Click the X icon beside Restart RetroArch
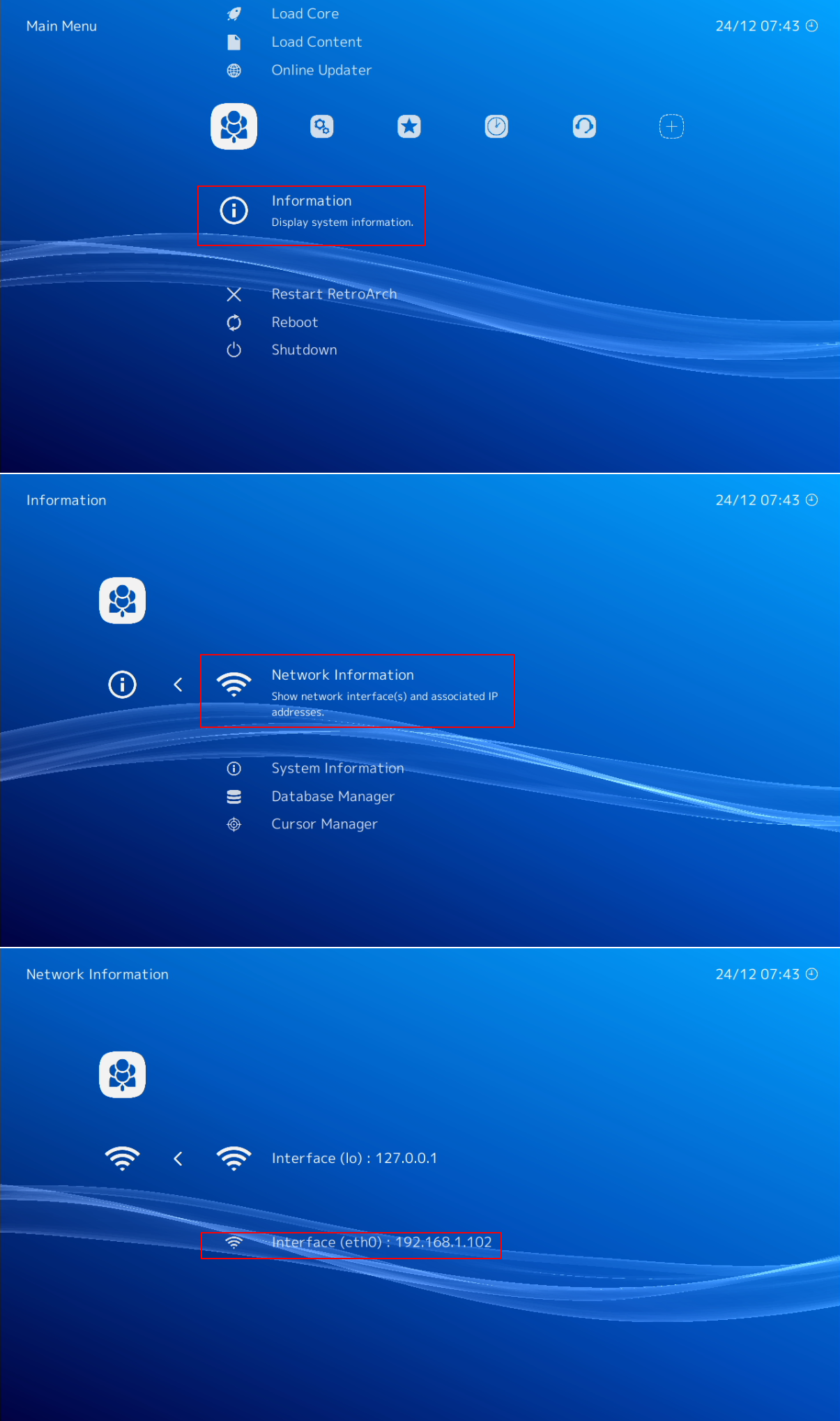This screenshot has height=1421, width=840. pos(234,294)
